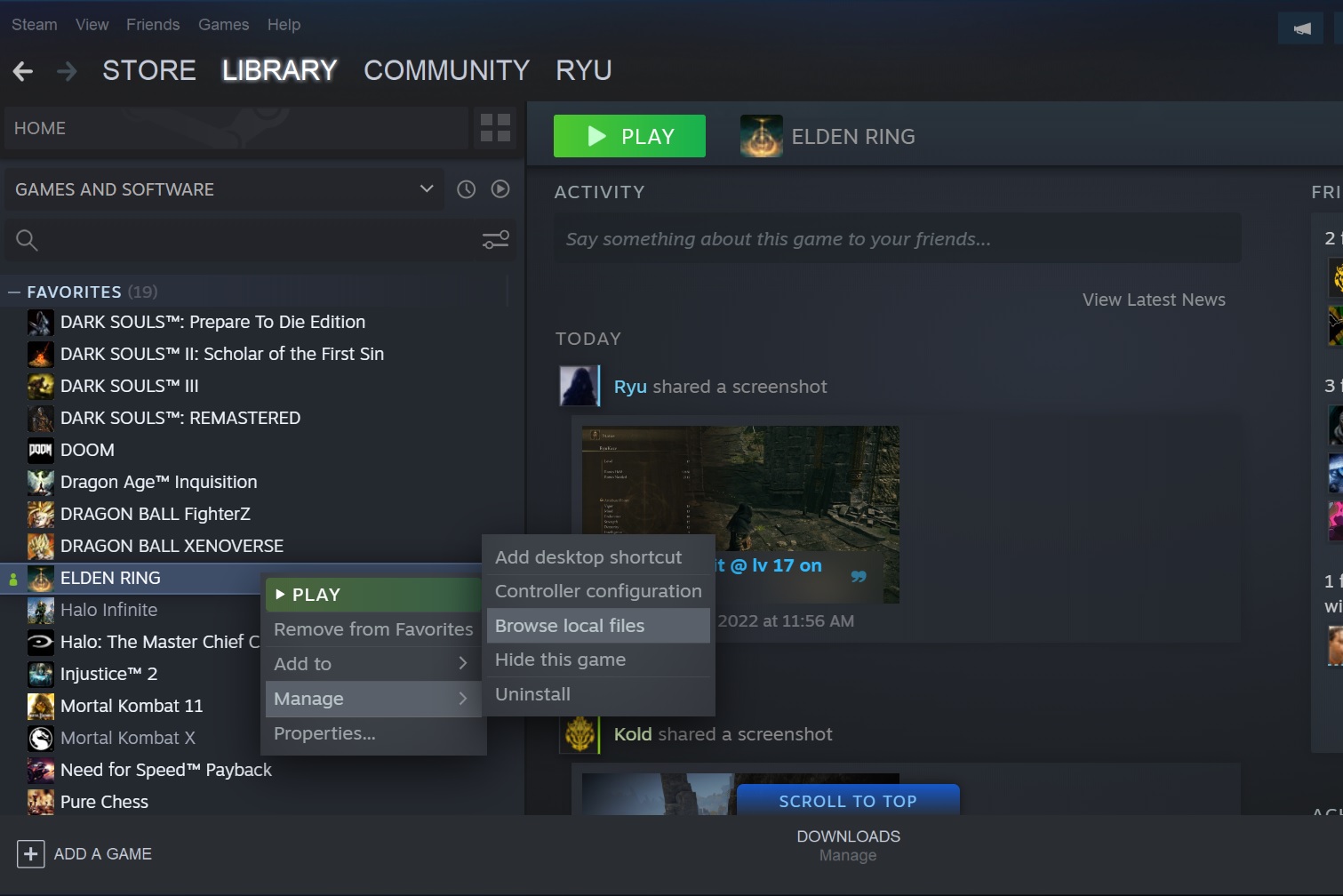
Task: Sort library by recent activity clock icon
Action: pos(466,189)
